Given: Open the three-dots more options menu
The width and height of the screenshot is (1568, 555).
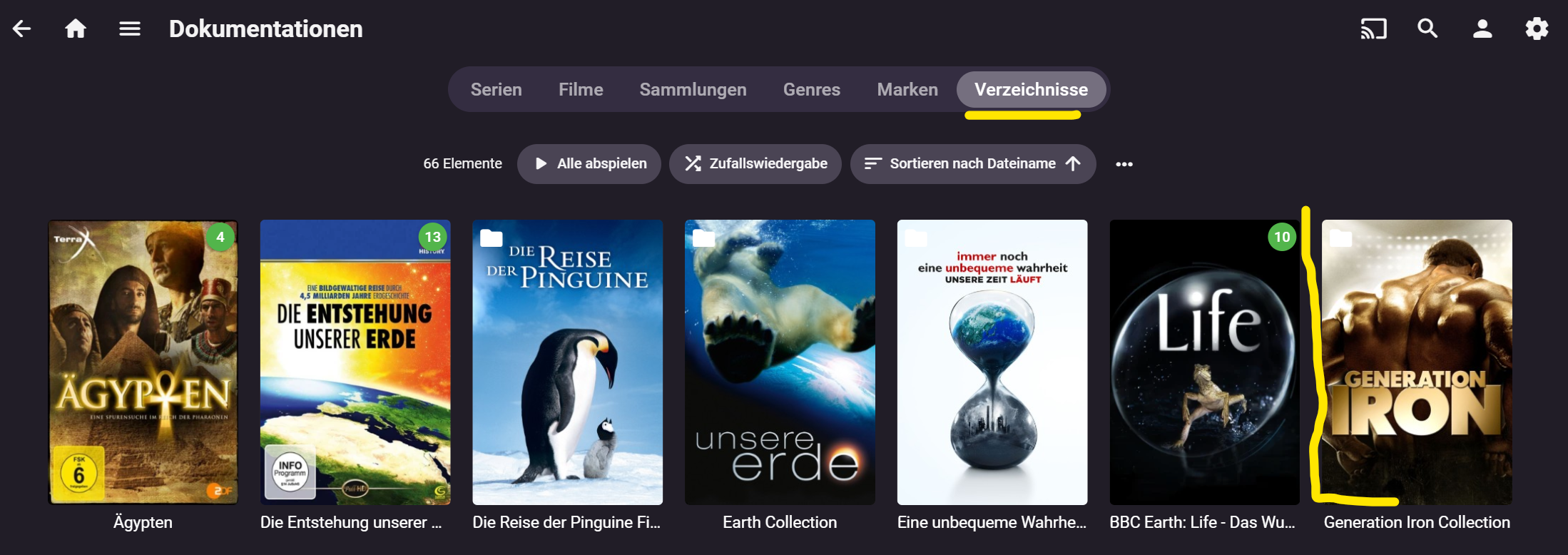Looking at the screenshot, I should coord(1124,164).
